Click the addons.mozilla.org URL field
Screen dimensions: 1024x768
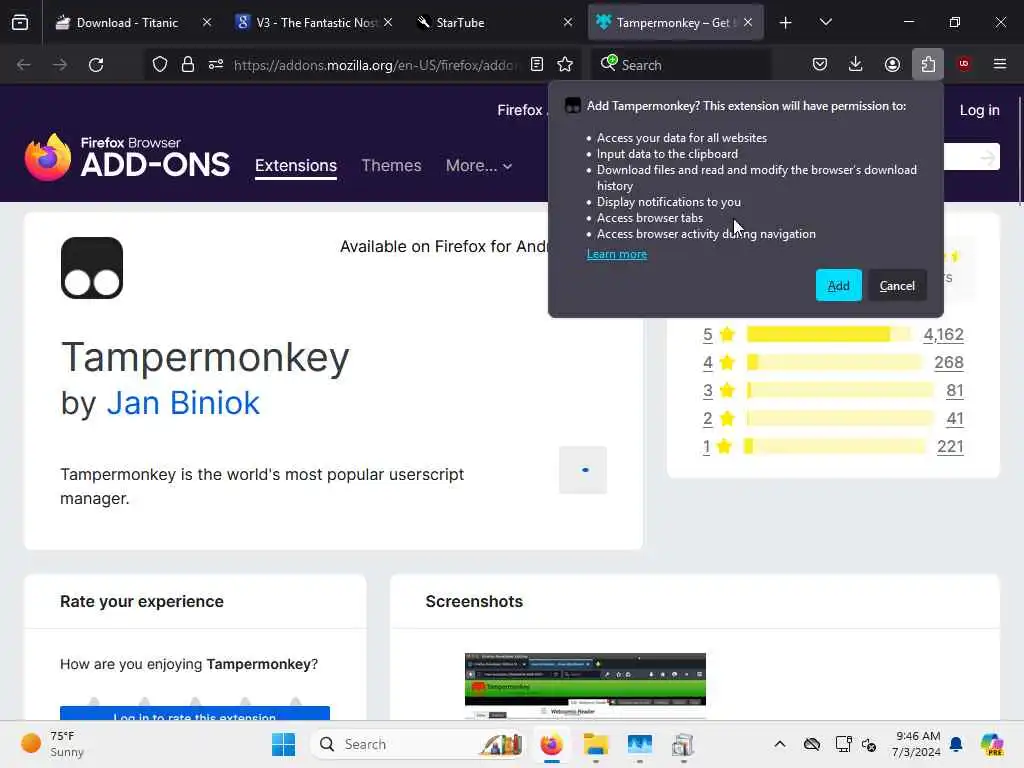[376, 65]
